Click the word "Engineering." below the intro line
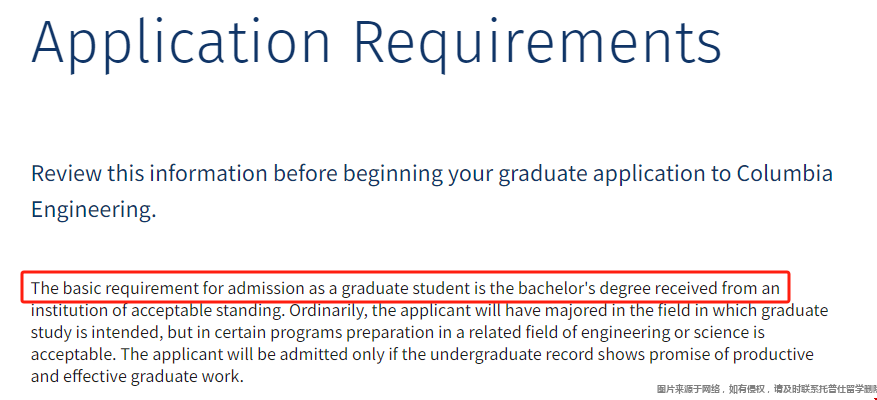 [93, 210]
